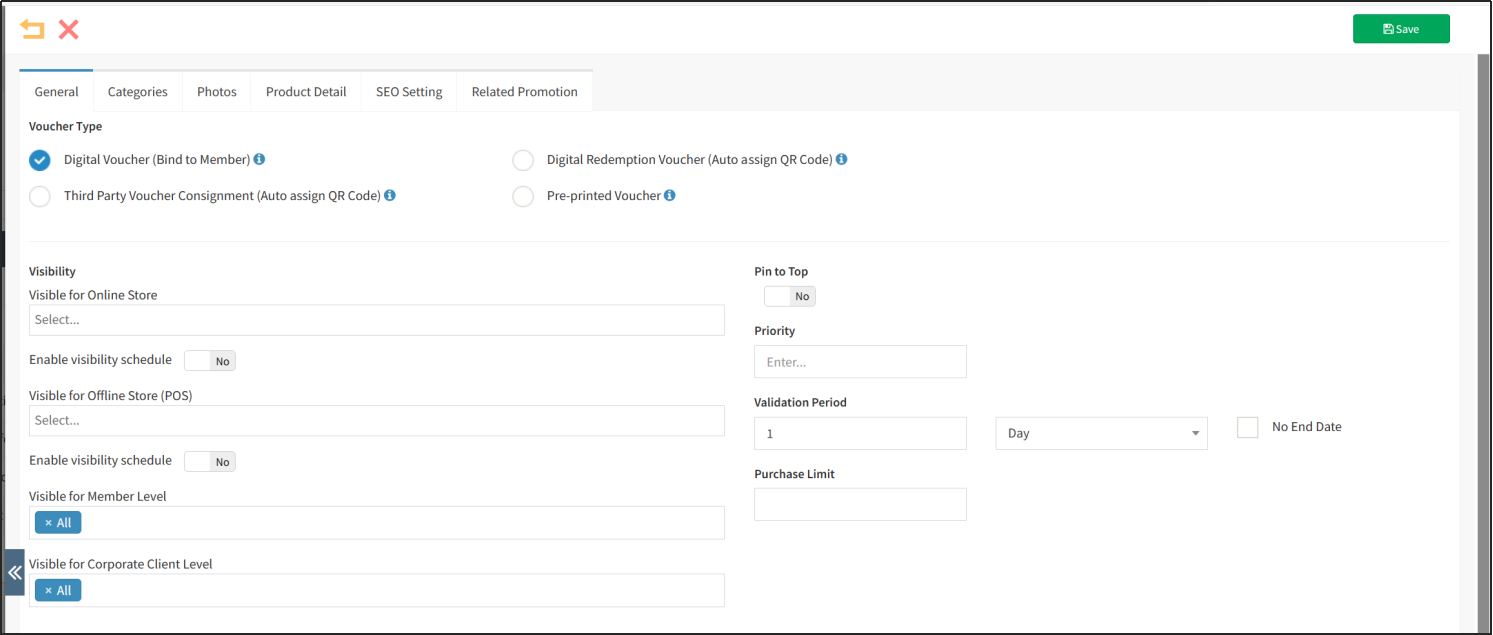This screenshot has width=1493, height=635.
Task: Click info icon beside Third Party Voucher Consignment
Action: [x=390, y=195]
